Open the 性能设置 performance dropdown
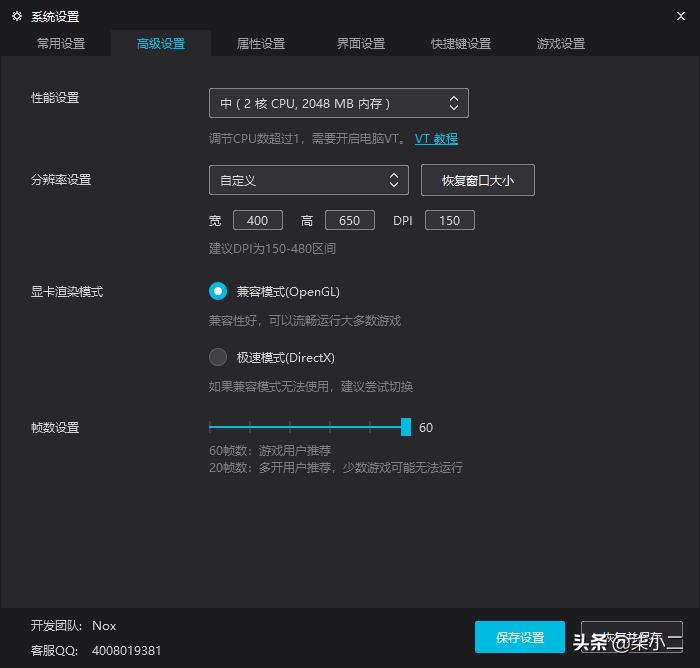Screen dimensions: 700x668 coord(339,103)
